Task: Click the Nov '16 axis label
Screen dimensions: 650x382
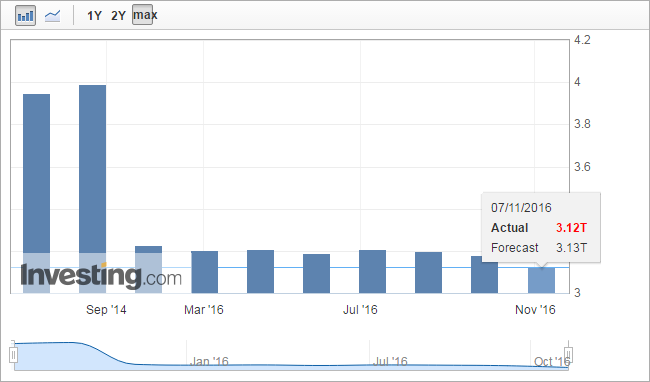Action: (535, 310)
